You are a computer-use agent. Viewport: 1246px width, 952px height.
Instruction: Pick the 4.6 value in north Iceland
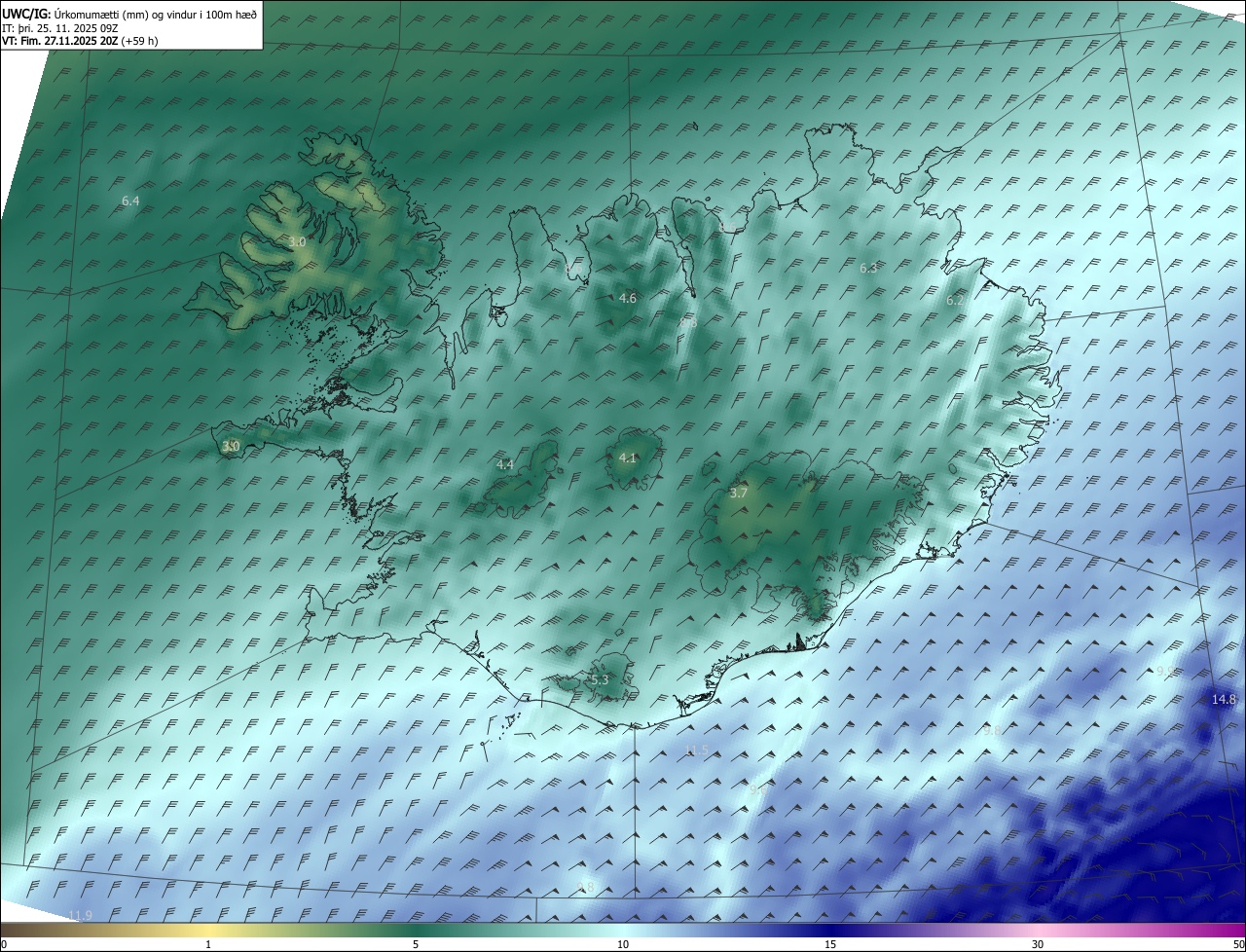click(x=627, y=298)
